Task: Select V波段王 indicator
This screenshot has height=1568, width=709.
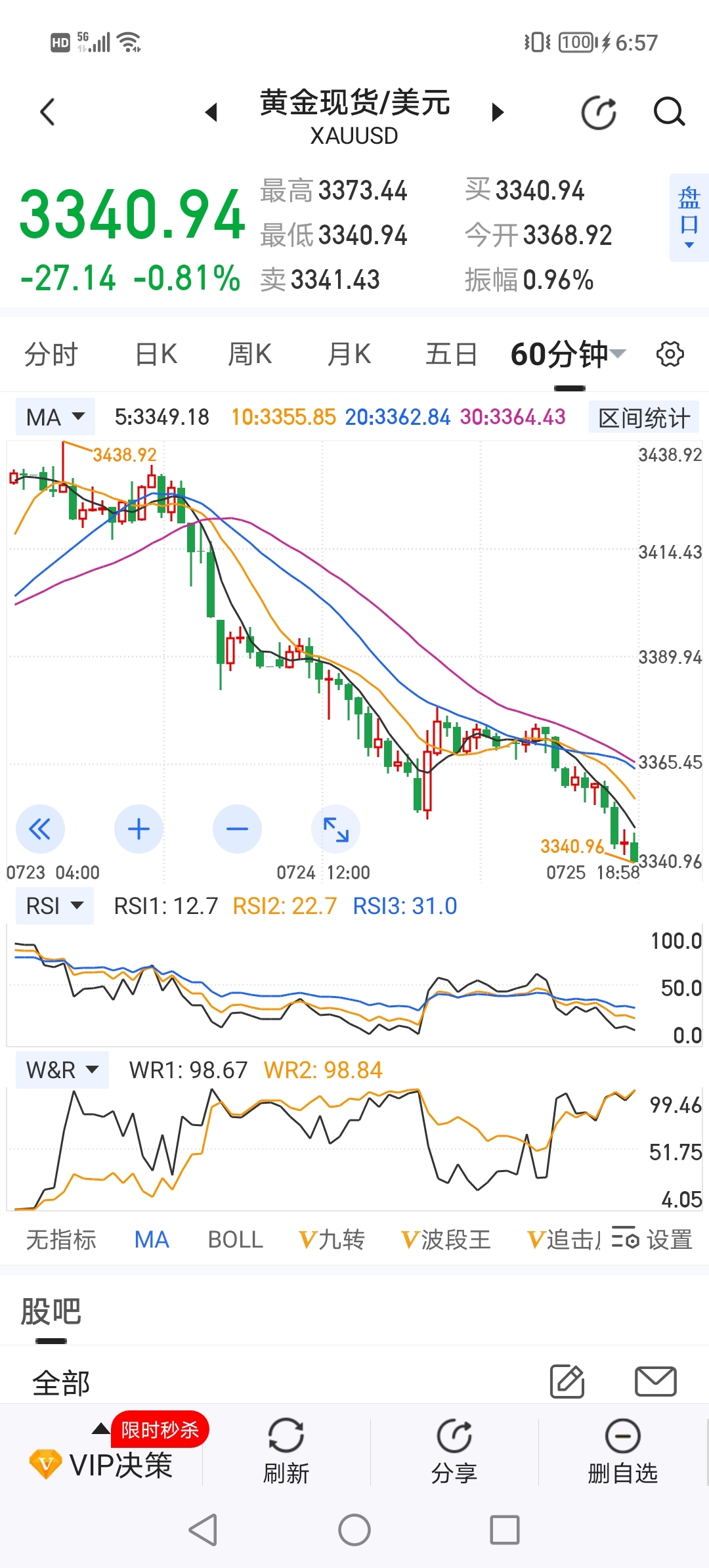Action: pos(446,1240)
